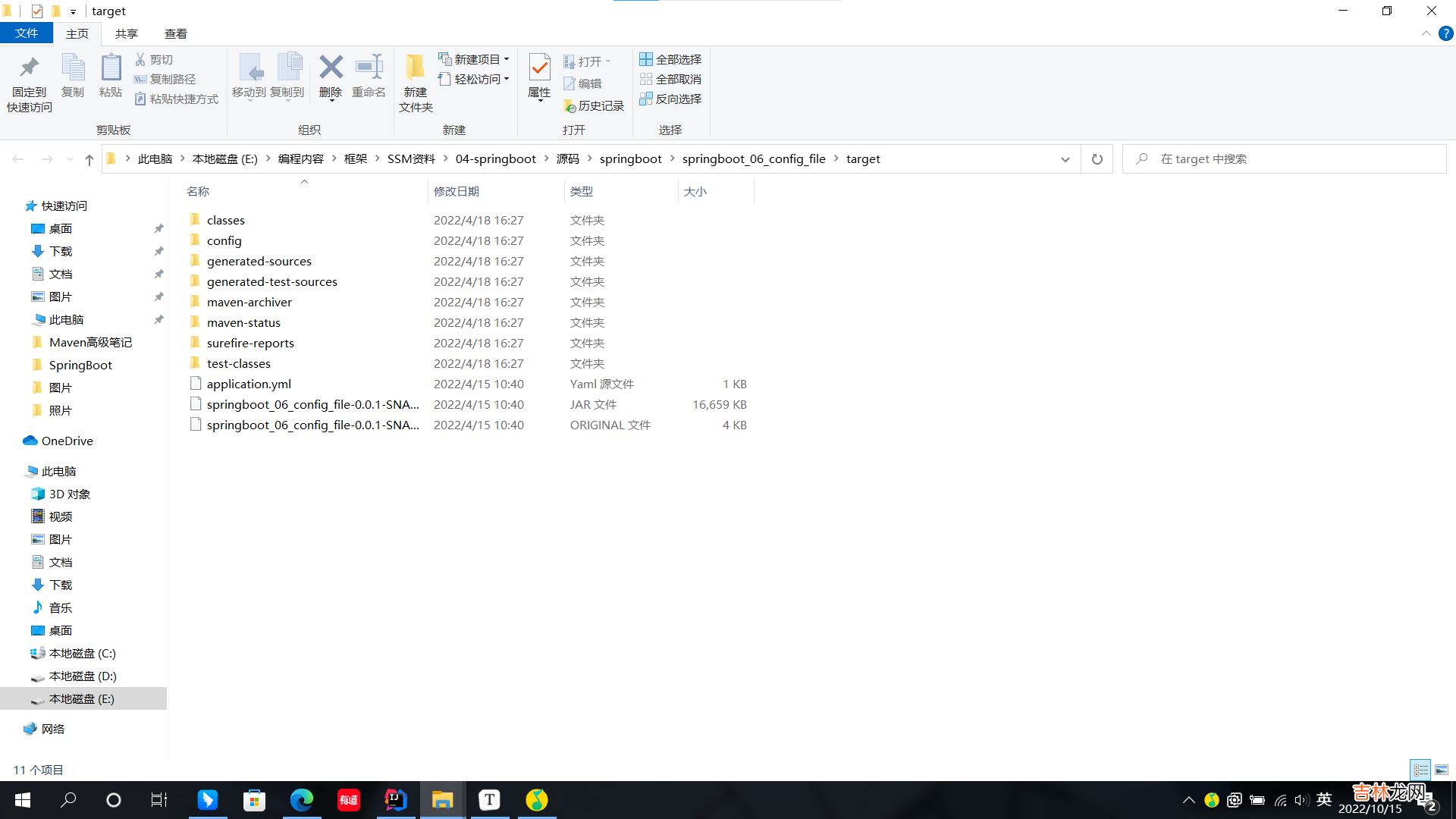Open the 文件 menu
Screen dimensions: 1456x819
click(x=27, y=33)
